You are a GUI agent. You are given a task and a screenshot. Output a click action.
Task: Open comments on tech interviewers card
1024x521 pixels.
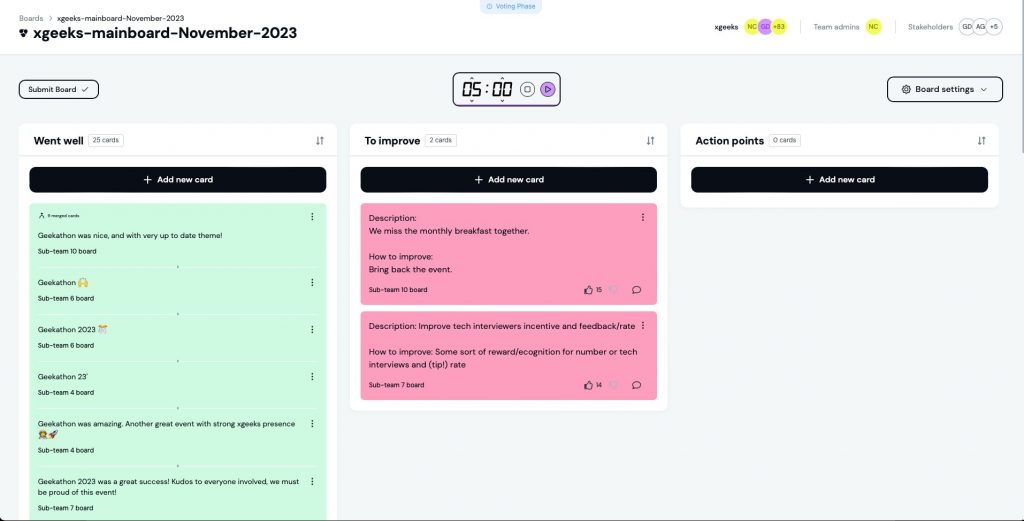(x=637, y=385)
